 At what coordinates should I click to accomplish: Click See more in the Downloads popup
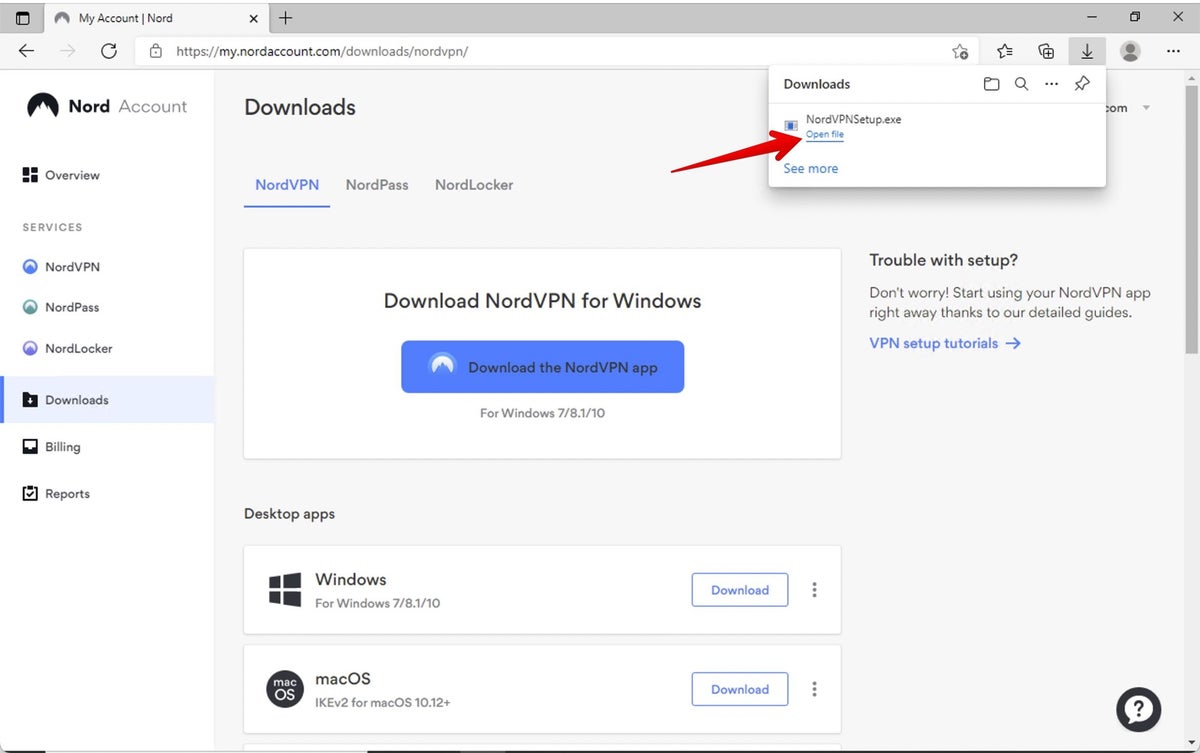tap(811, 168)
